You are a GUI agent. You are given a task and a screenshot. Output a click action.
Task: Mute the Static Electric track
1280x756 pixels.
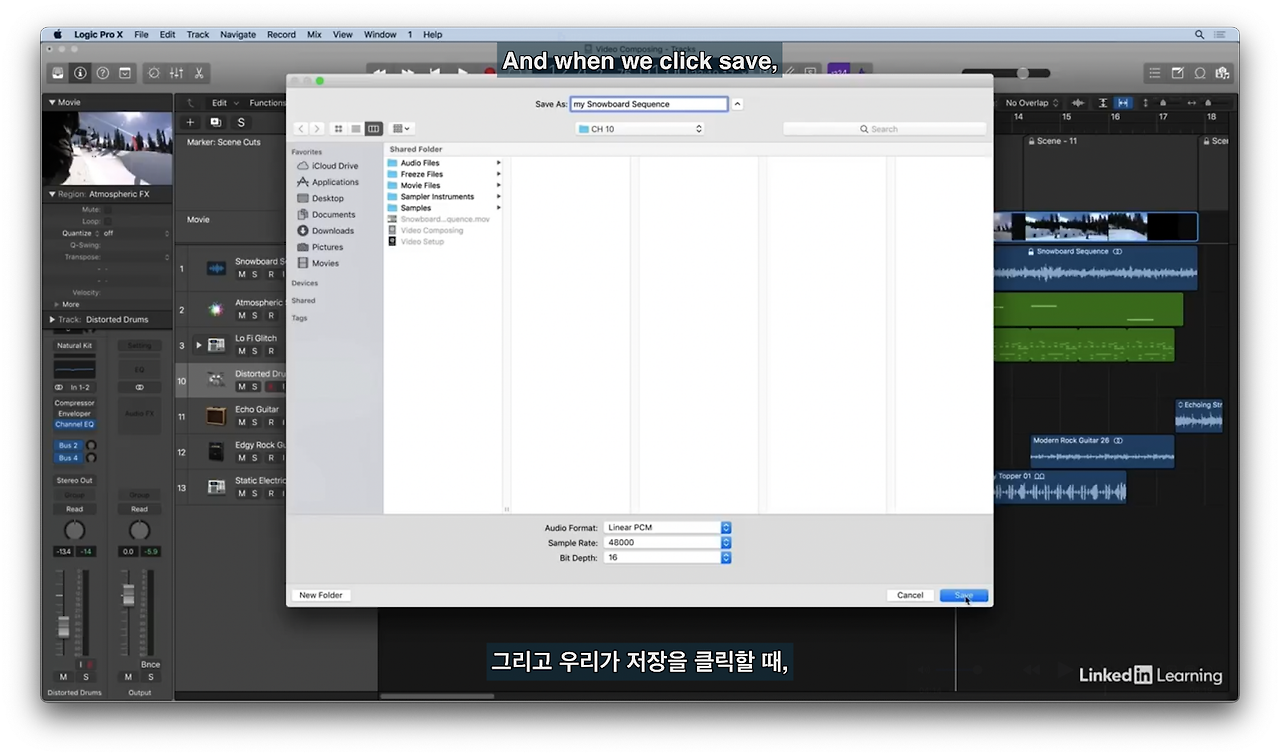[x=241, y=494]
